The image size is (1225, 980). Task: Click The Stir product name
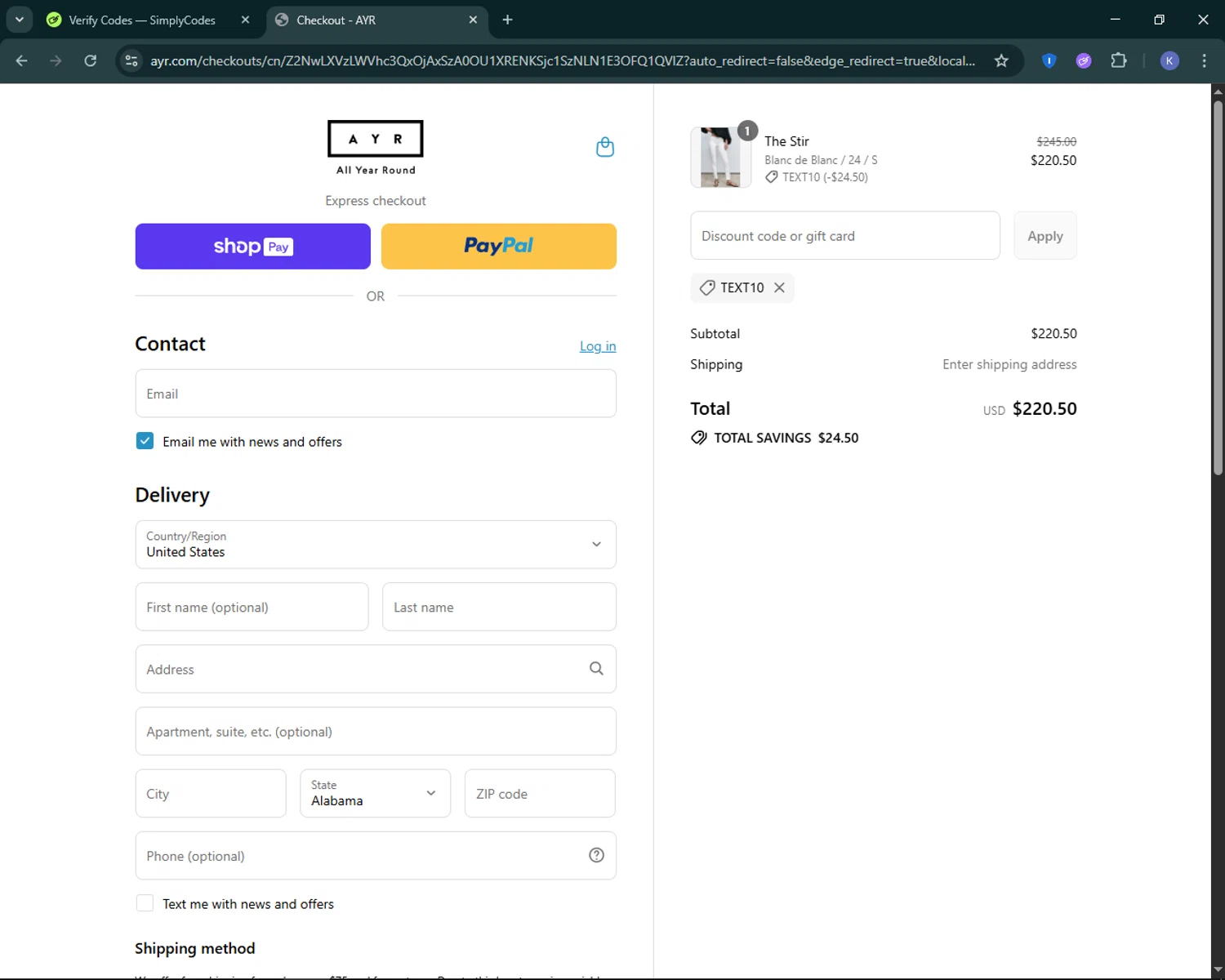[786, 141]
